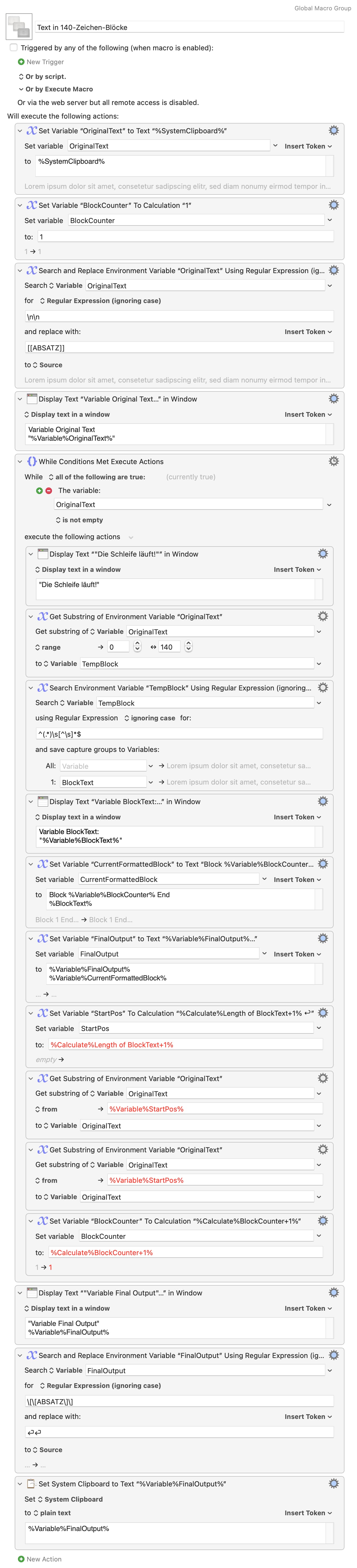Open gear menu for Search and Replace OriginalText action

tap(333, 270)
